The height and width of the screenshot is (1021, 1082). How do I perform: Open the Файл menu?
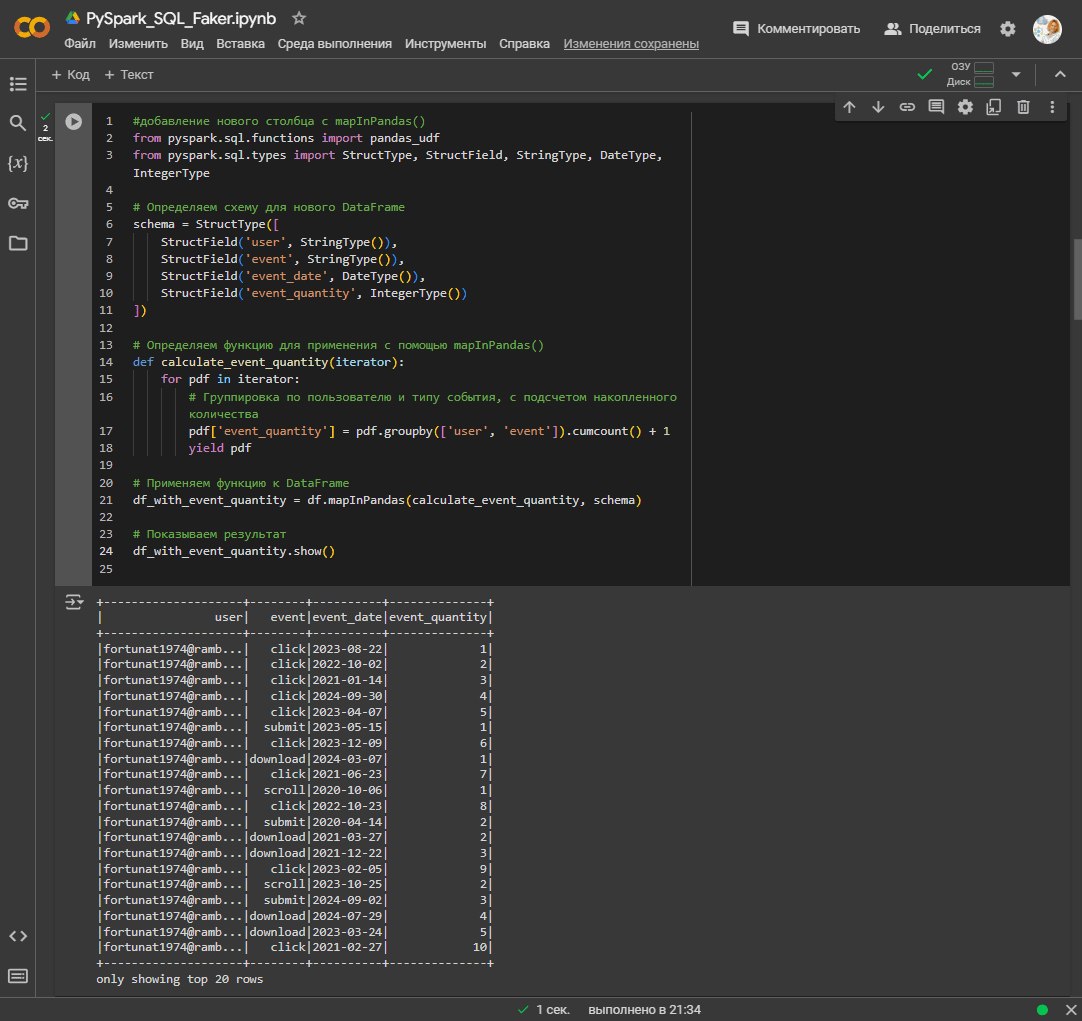coord(80,44)
